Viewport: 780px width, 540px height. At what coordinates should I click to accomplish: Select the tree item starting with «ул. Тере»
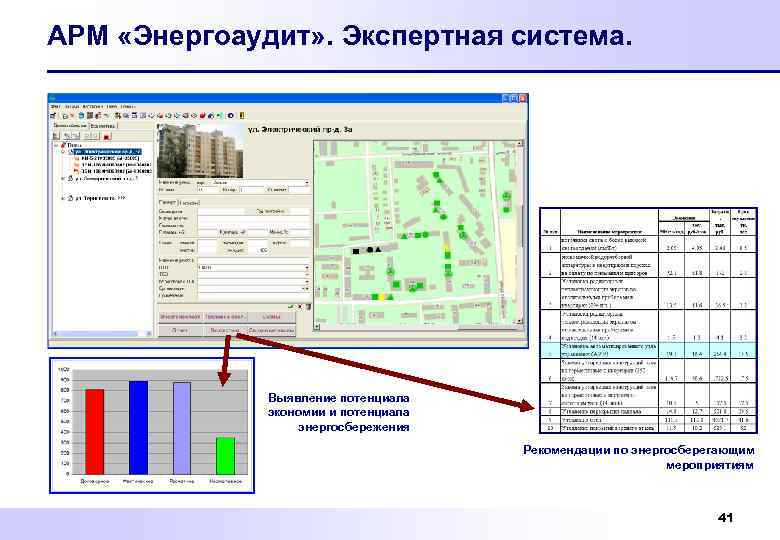[100, 198]
